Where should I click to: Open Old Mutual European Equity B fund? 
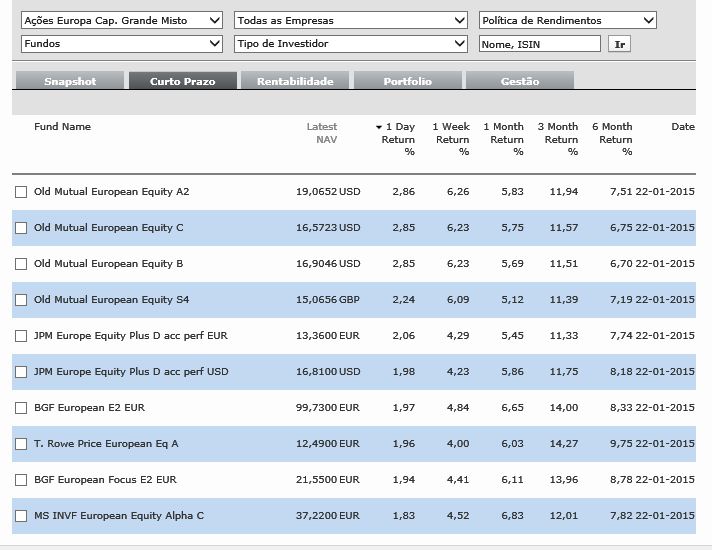(109, 263)
